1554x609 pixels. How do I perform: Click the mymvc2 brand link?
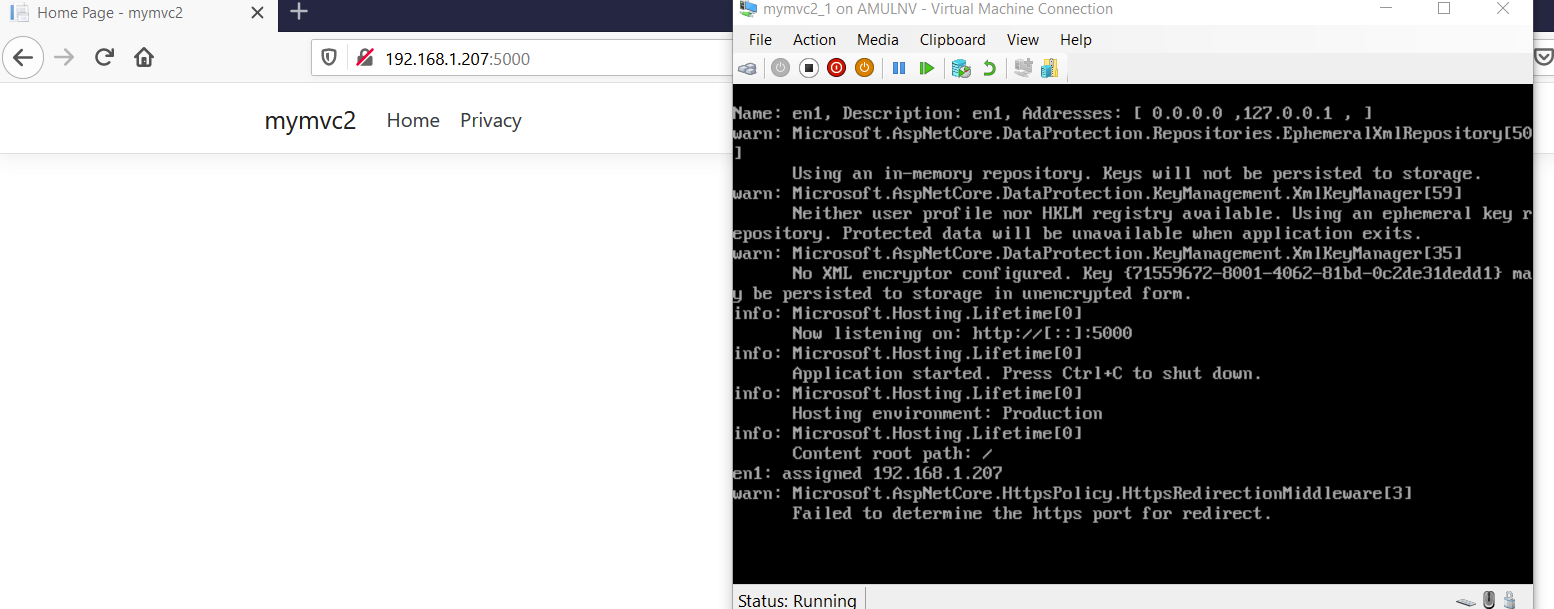coord(310,120)
